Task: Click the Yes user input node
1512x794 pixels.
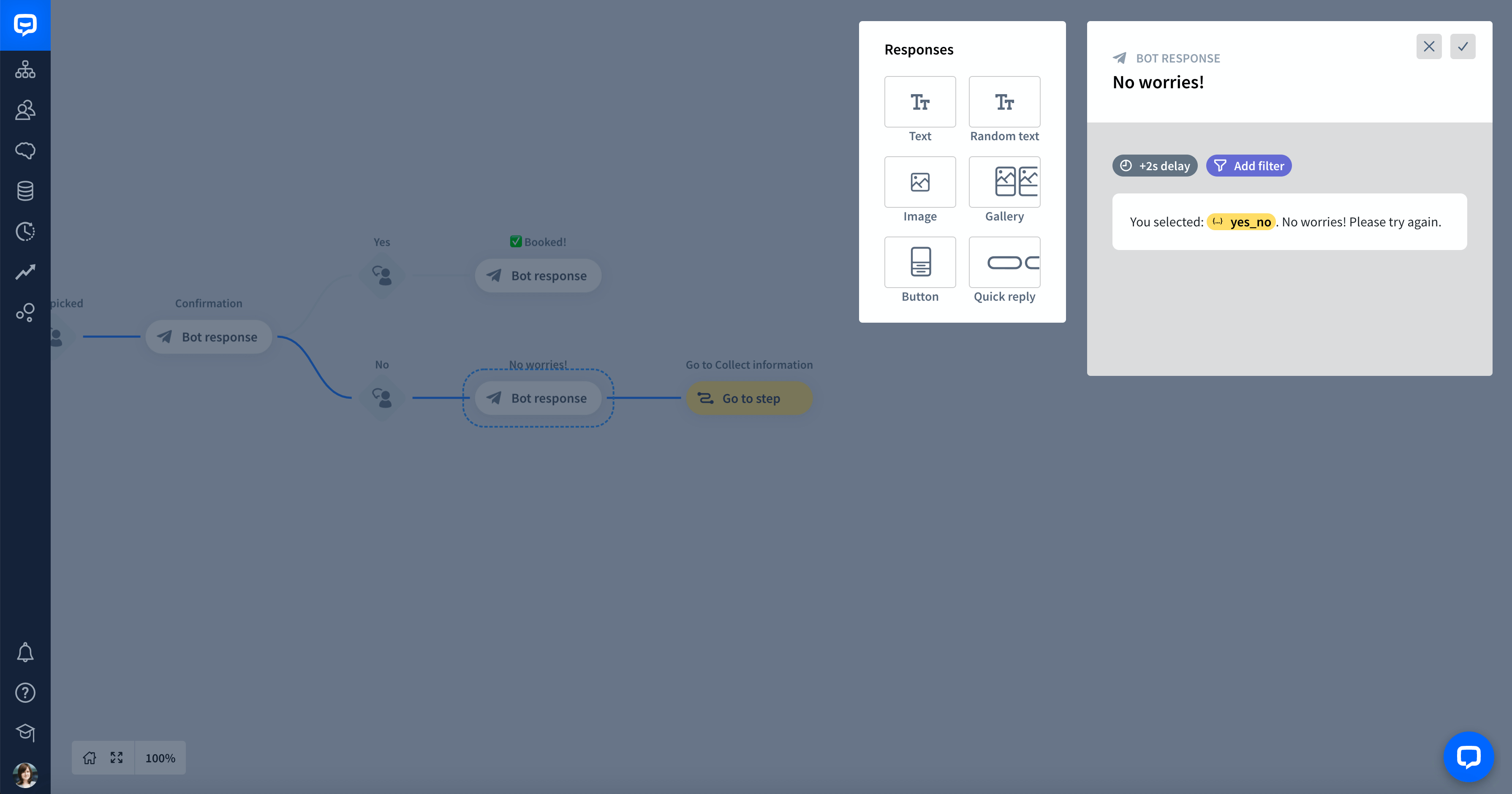Action: pos(382,275)
